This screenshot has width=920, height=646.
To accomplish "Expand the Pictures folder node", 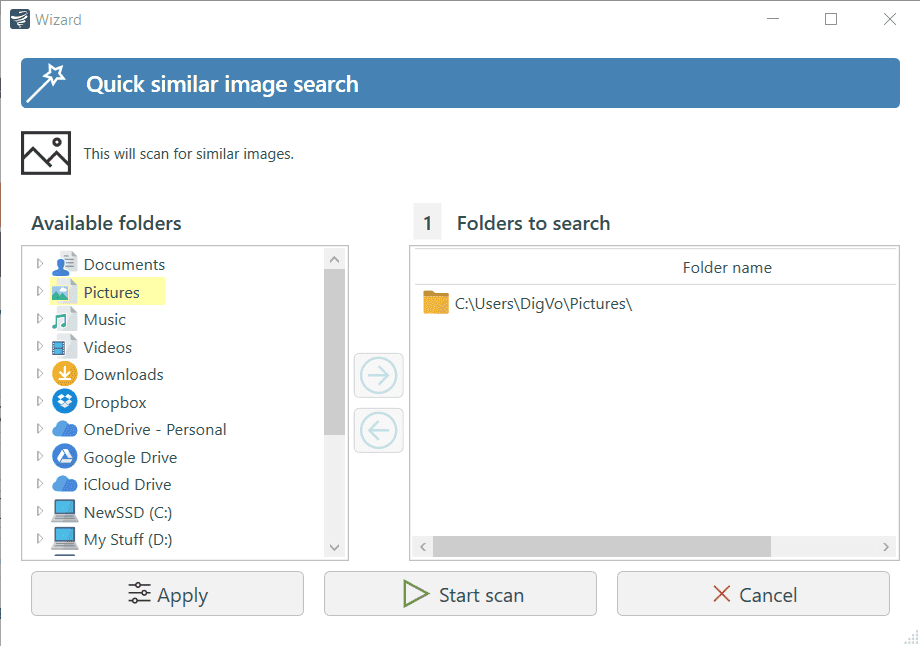I will (x=40, y=292).
